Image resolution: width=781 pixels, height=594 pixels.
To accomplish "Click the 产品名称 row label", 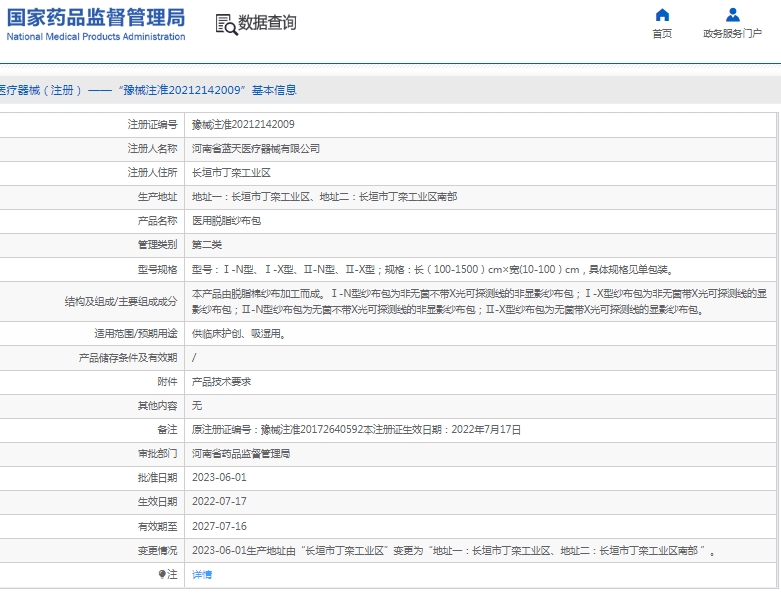I will tap(157, 221).
